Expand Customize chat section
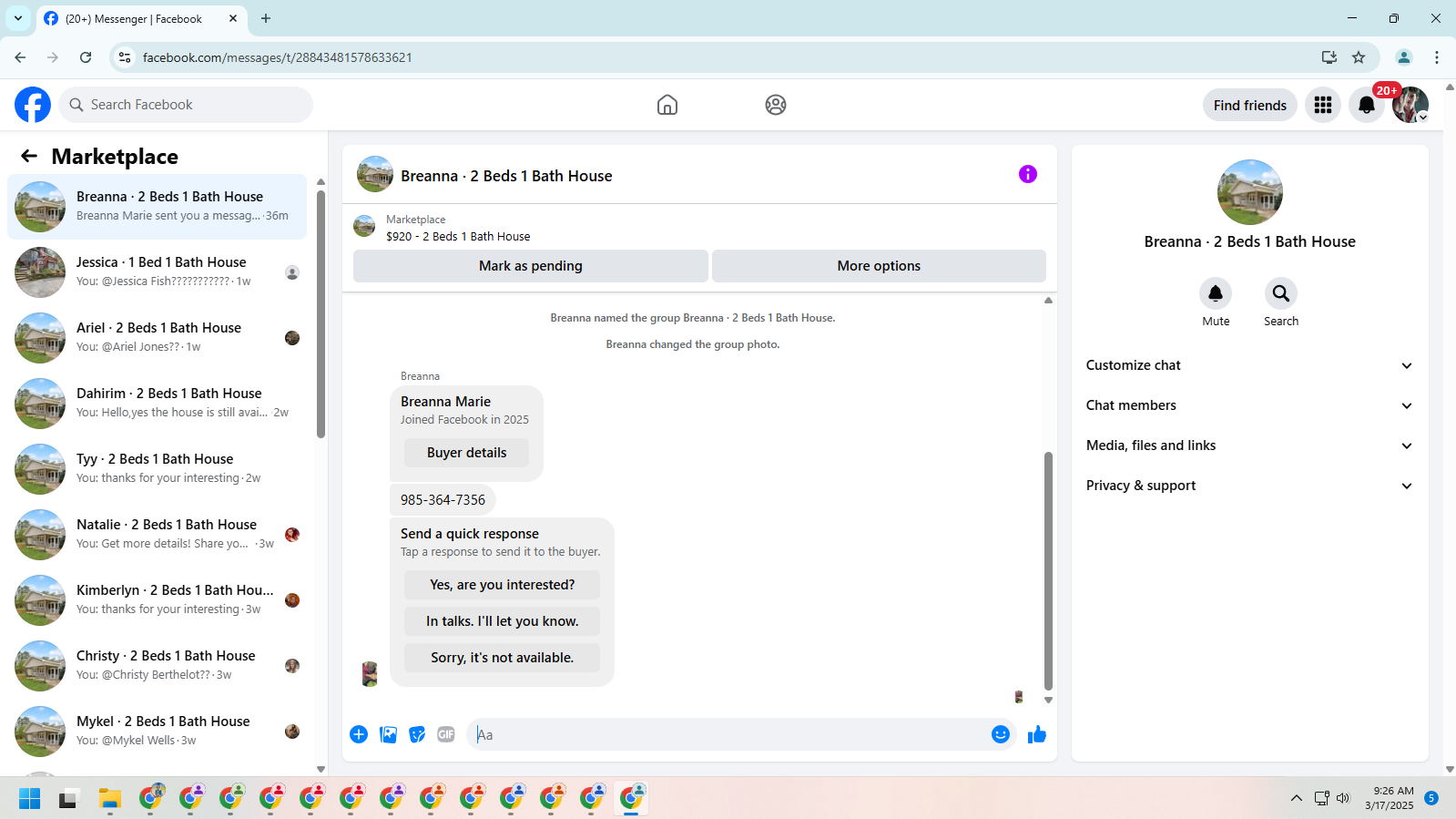The height and width of the screenshot is (819, 1456). 1250,365
